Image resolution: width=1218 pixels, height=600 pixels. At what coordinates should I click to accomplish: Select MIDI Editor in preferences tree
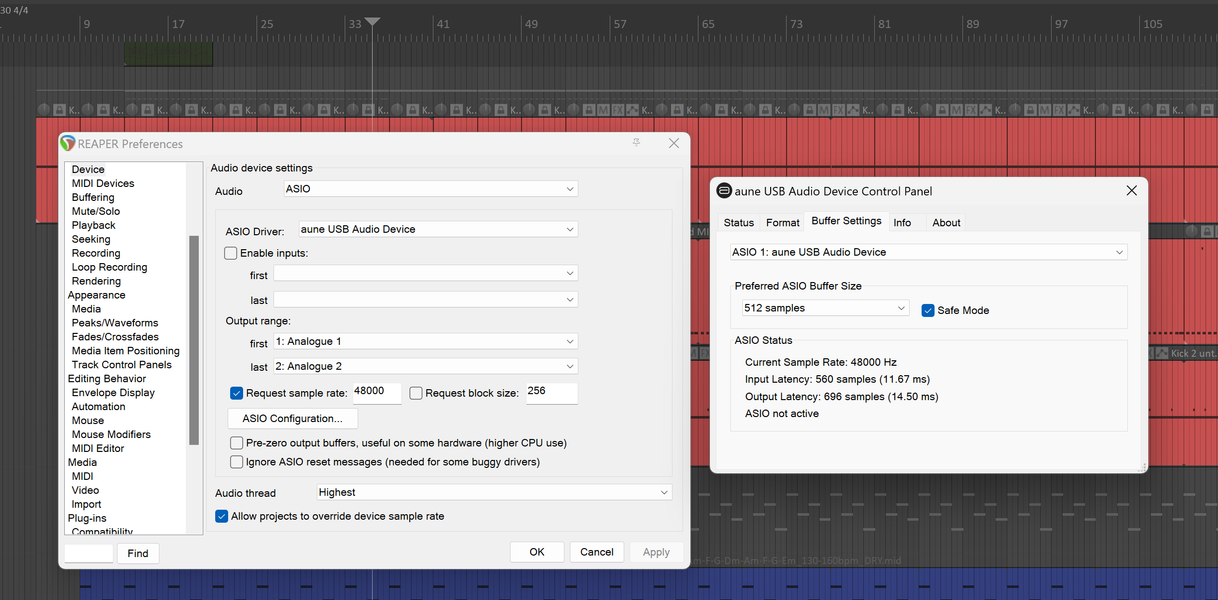[98, 449]
